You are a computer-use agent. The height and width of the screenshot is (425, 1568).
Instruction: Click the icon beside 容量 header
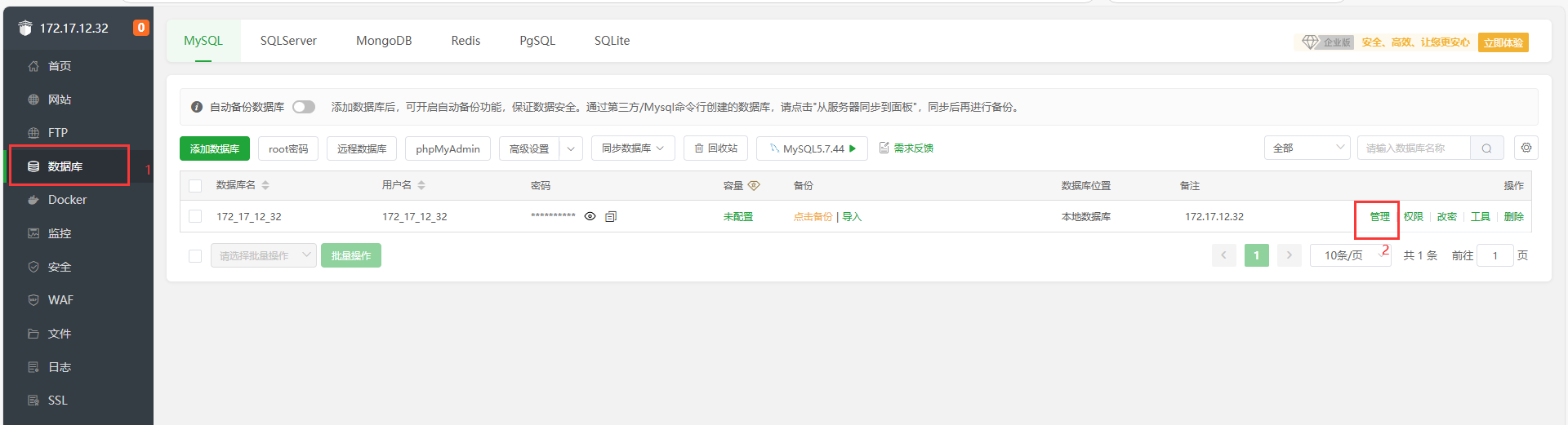(754, 186)
